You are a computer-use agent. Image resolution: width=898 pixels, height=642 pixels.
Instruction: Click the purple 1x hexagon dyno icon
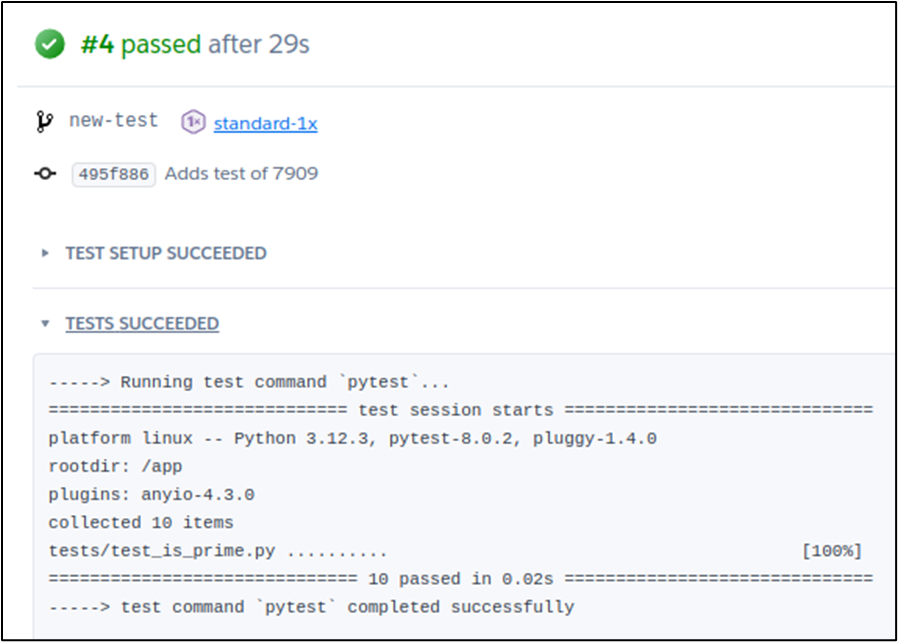pyautogui.click(x=193, y=123)
